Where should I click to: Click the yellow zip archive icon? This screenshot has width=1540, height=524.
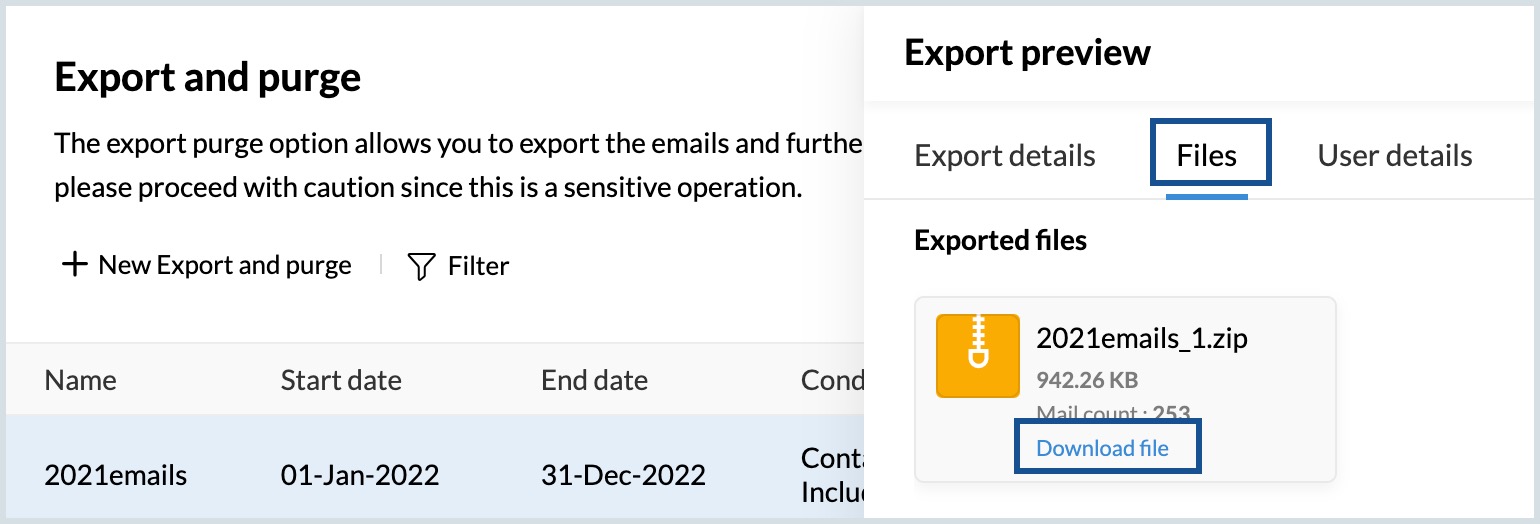(x=977, y=356)
